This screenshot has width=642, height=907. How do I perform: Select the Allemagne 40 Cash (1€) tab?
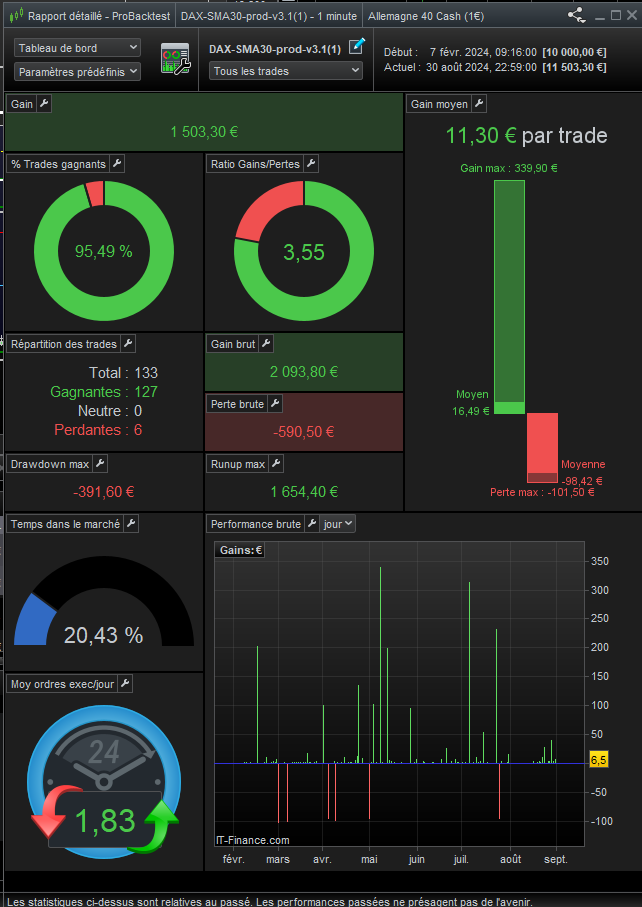[426, 16]
